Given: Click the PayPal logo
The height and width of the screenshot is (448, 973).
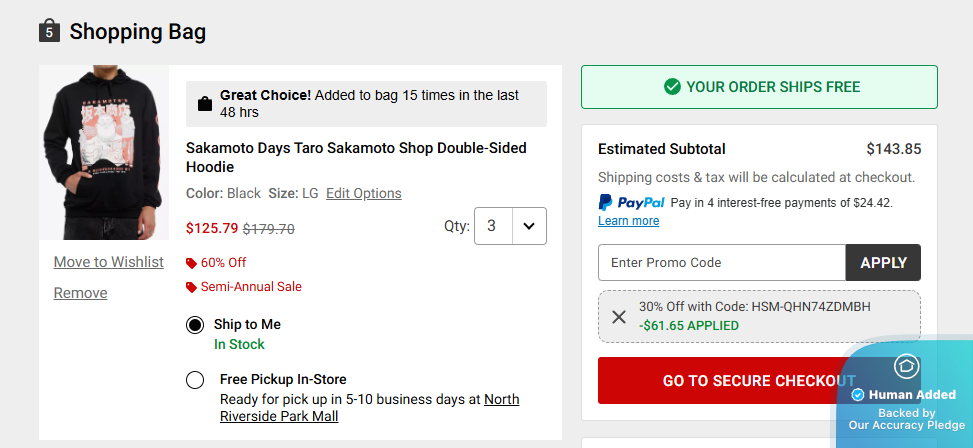Looking at the screenshot, I should pos(631,202).
